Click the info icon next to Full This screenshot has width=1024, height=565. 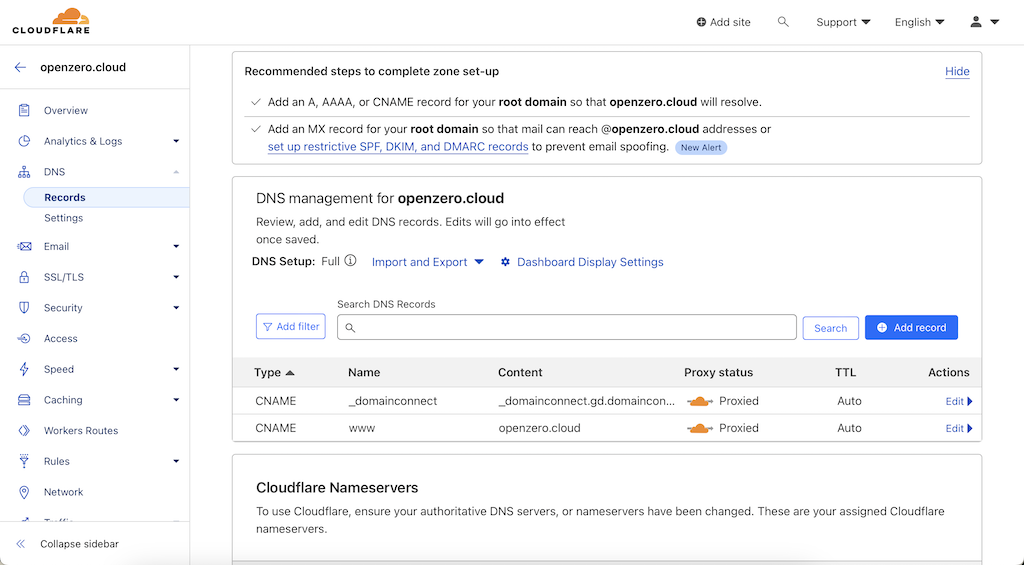point(350,262)
